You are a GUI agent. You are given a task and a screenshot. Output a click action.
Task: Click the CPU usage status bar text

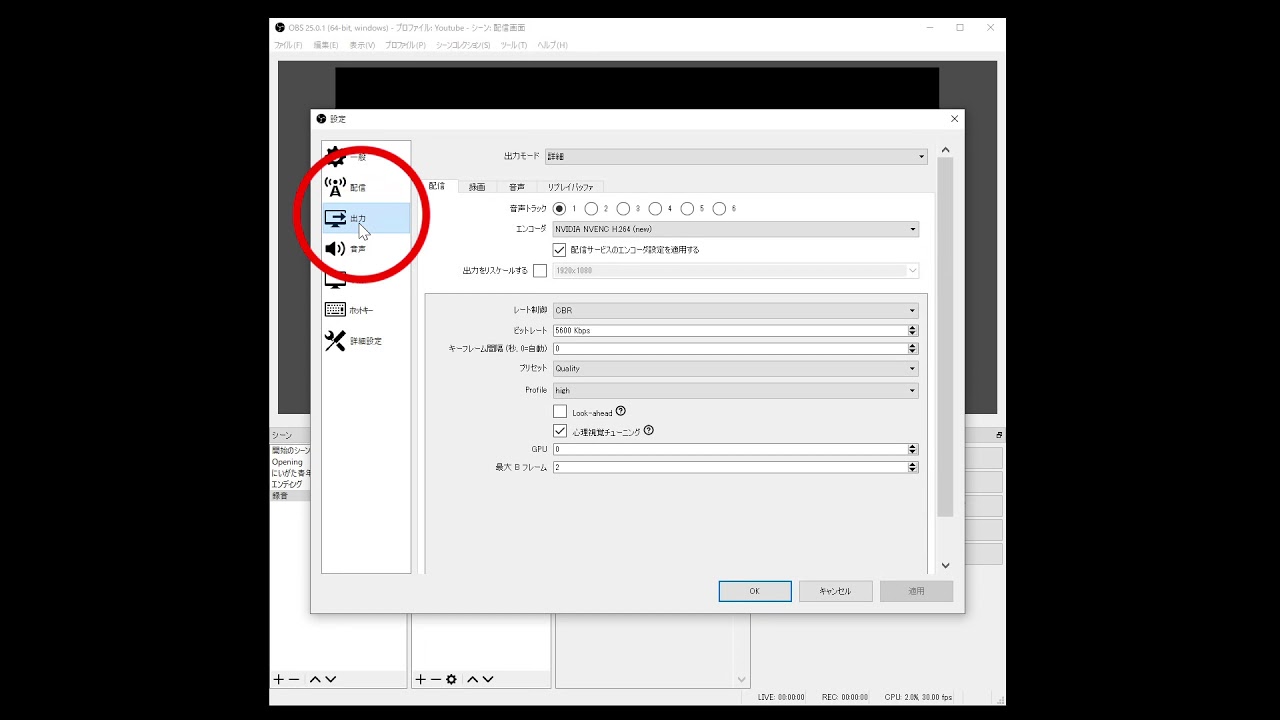click(918, 697)
